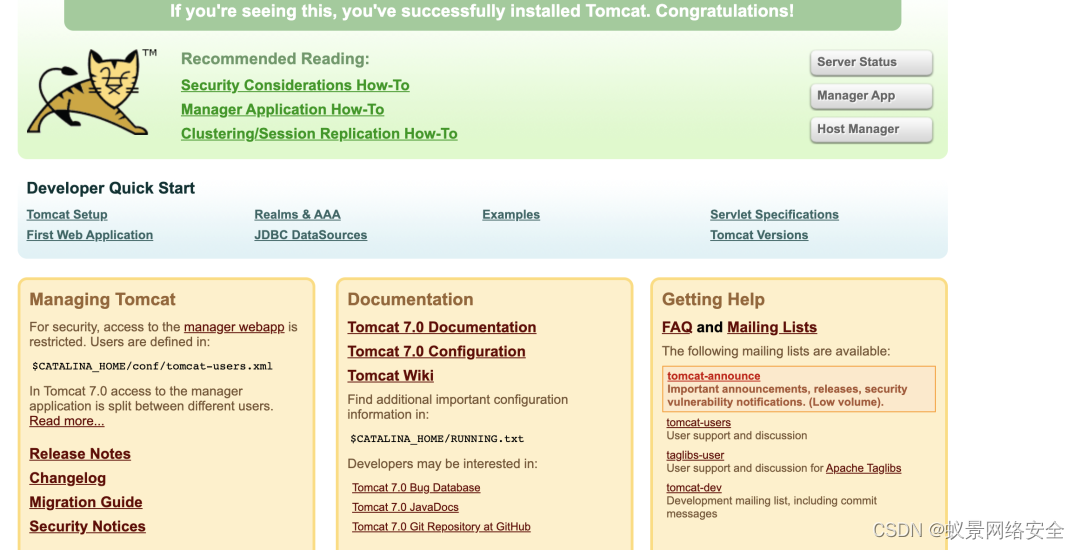Follow the Apache Taglibs link

864,468
